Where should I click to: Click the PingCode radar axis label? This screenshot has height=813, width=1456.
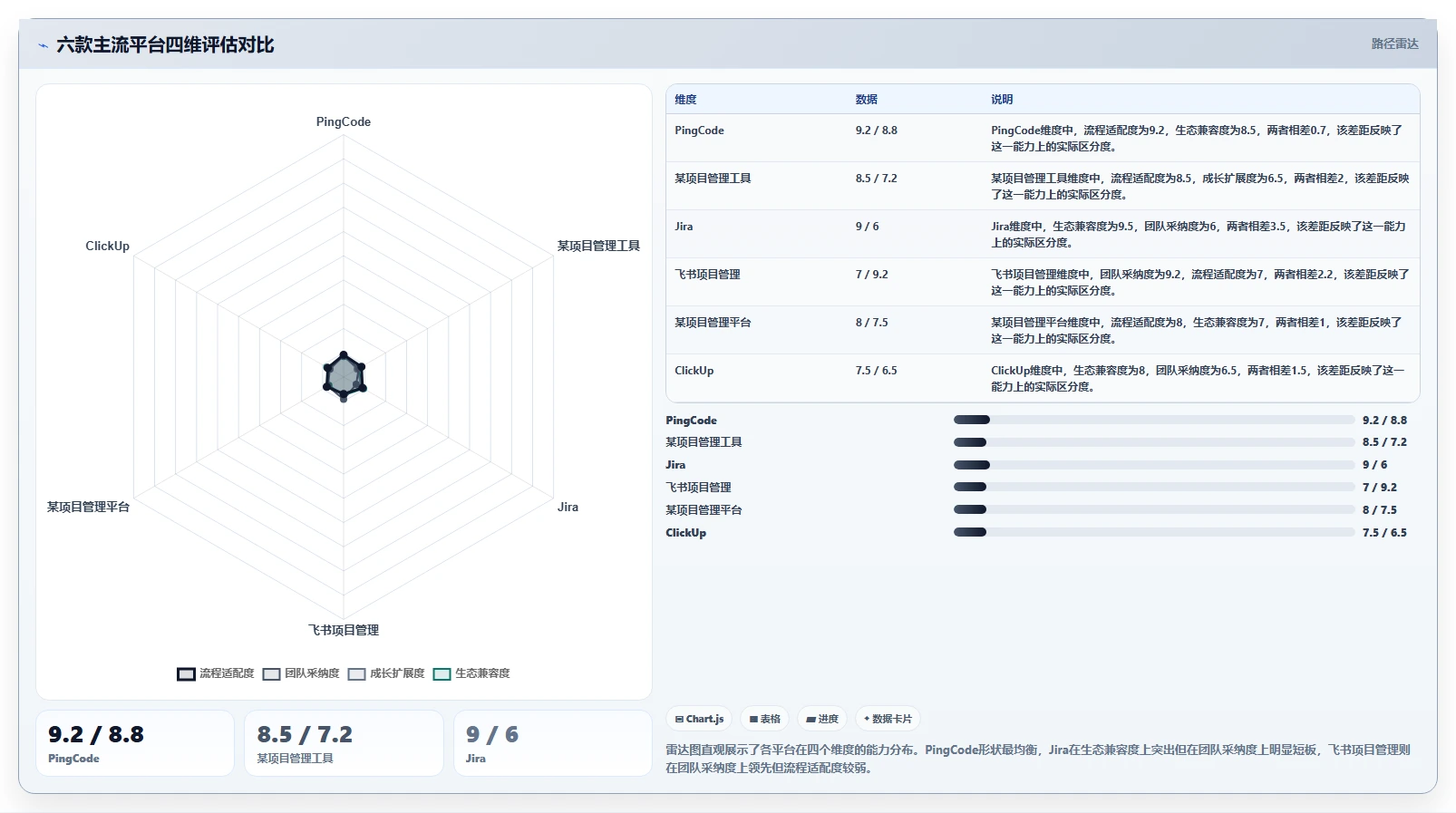pos(344,122)
